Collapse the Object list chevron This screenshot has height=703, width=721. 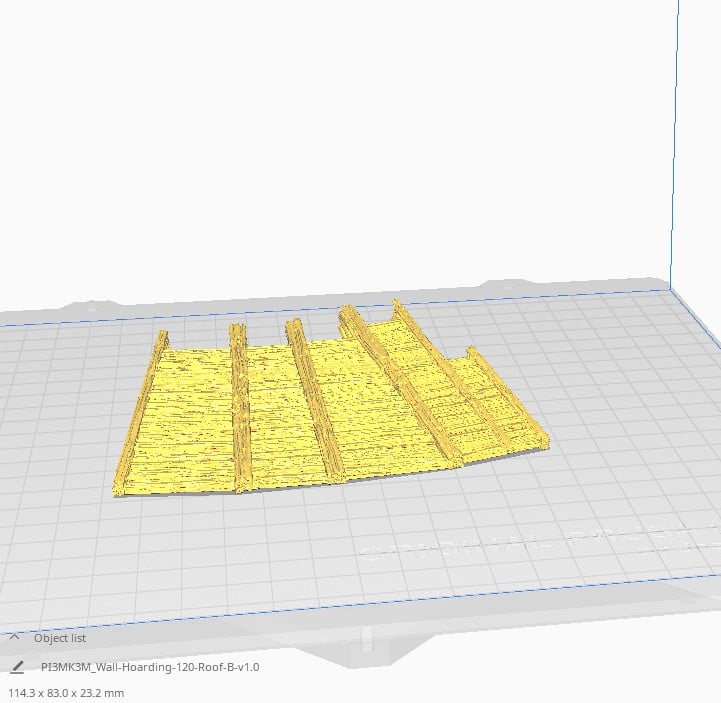(15, 637)
